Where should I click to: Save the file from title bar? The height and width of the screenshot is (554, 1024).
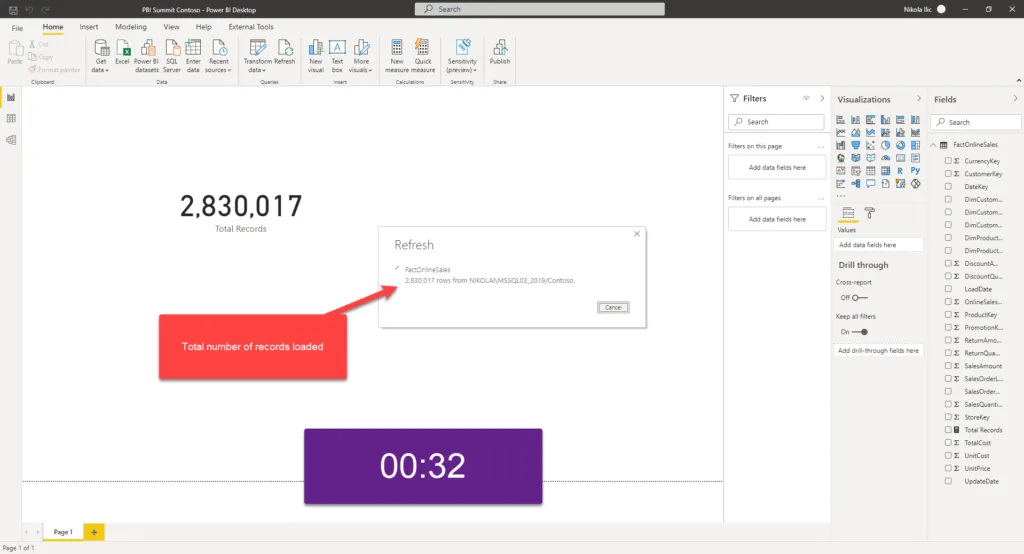(12, 10)
